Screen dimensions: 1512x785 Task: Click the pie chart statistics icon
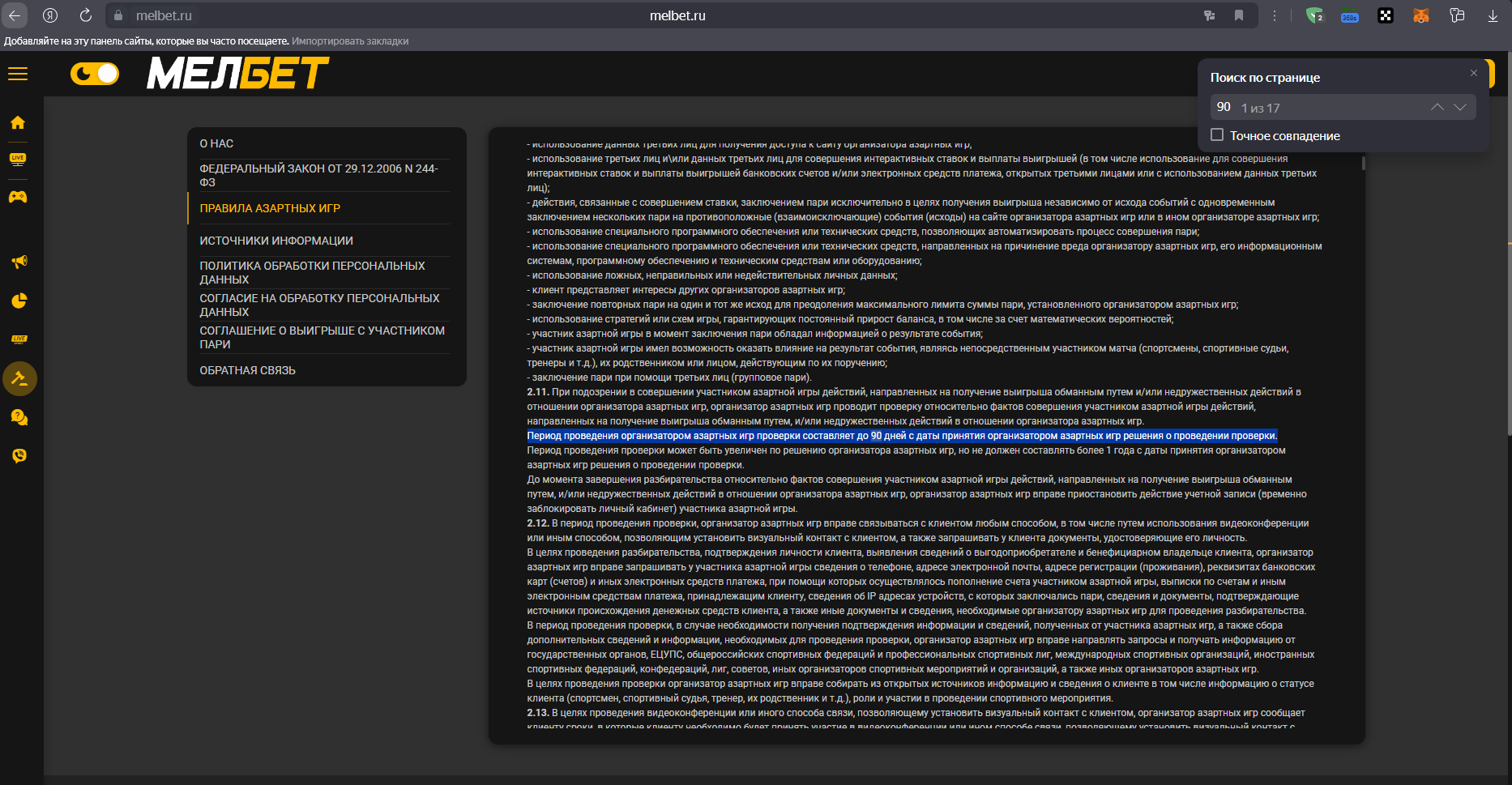[19, 301]
